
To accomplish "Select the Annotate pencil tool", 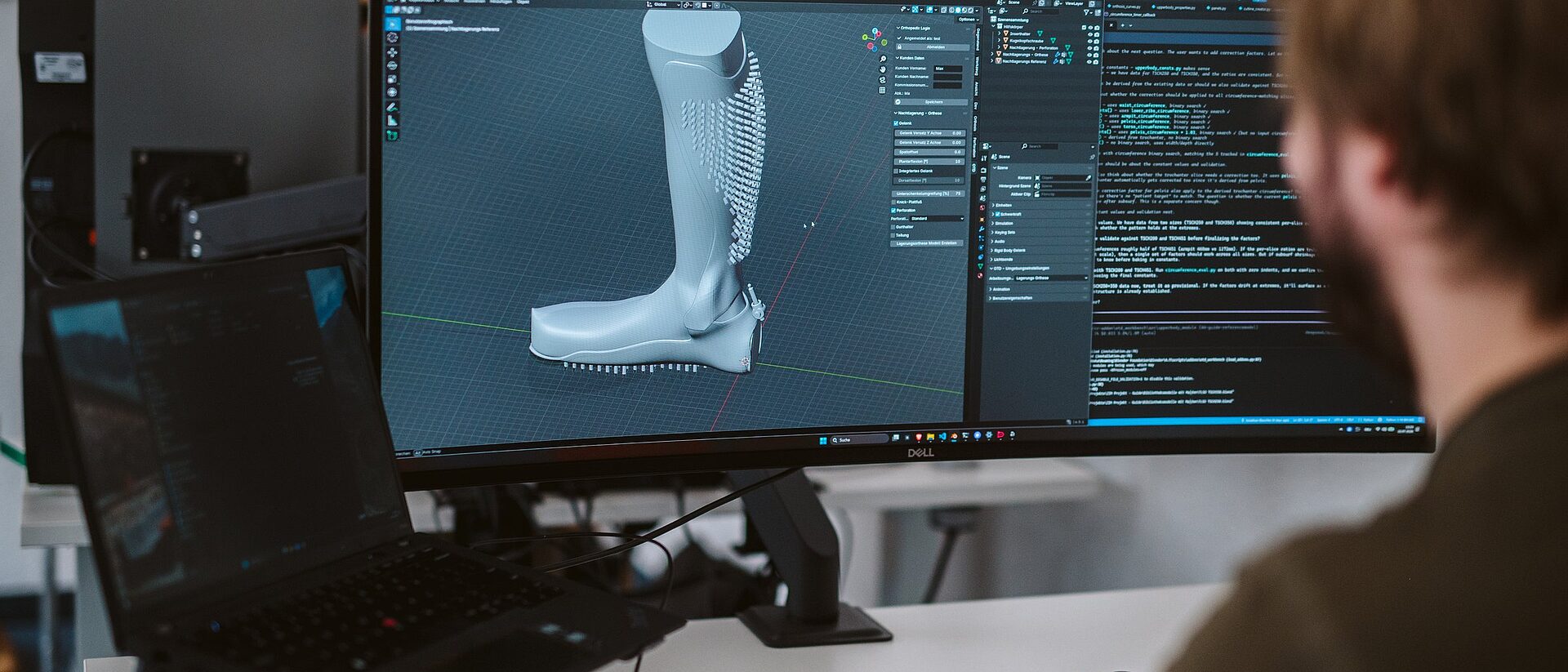I will click(392, 107).
